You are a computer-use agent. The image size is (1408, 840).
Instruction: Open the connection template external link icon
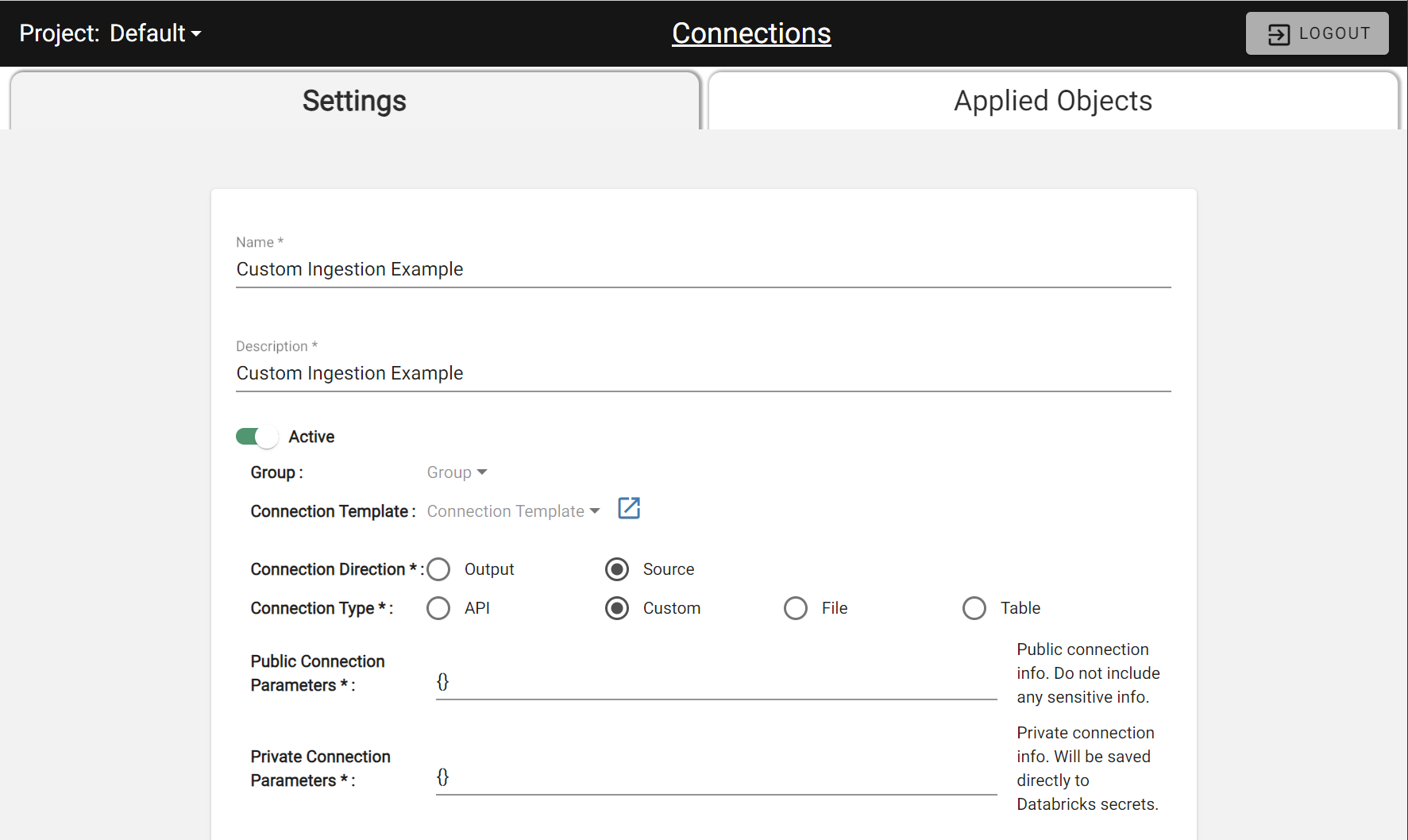point(629,508)
